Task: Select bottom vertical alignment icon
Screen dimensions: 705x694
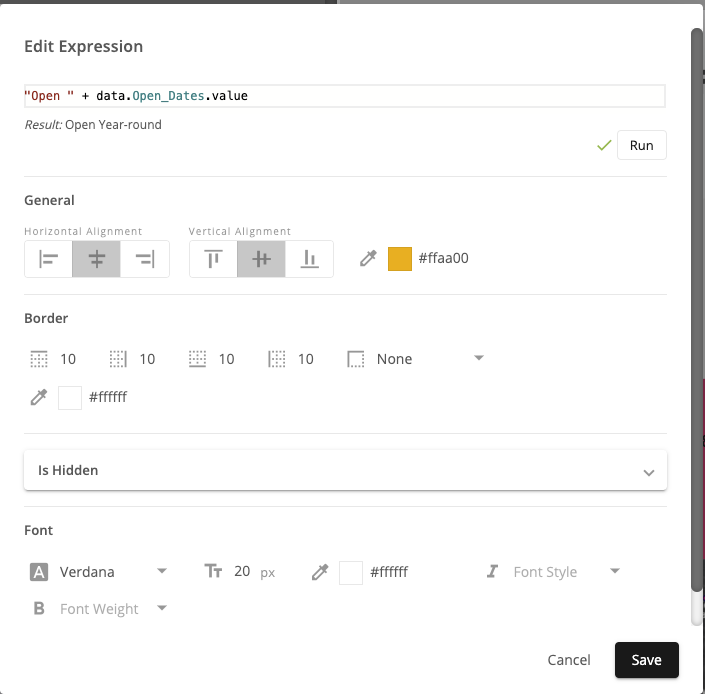Action: (x=309, y=259)
